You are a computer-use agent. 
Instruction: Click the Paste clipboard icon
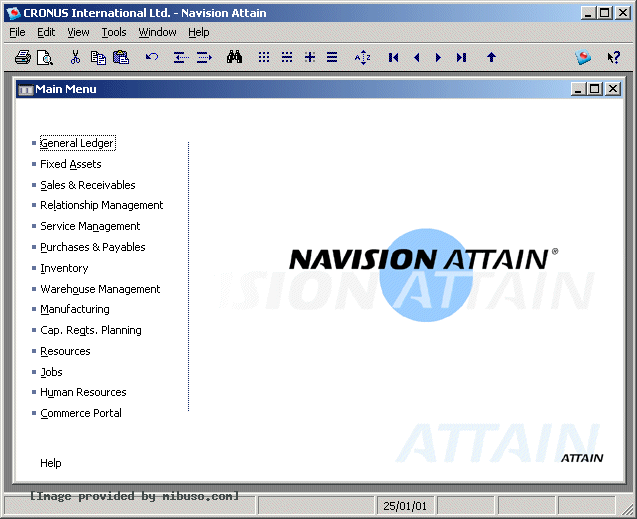(x=121, y=57)
